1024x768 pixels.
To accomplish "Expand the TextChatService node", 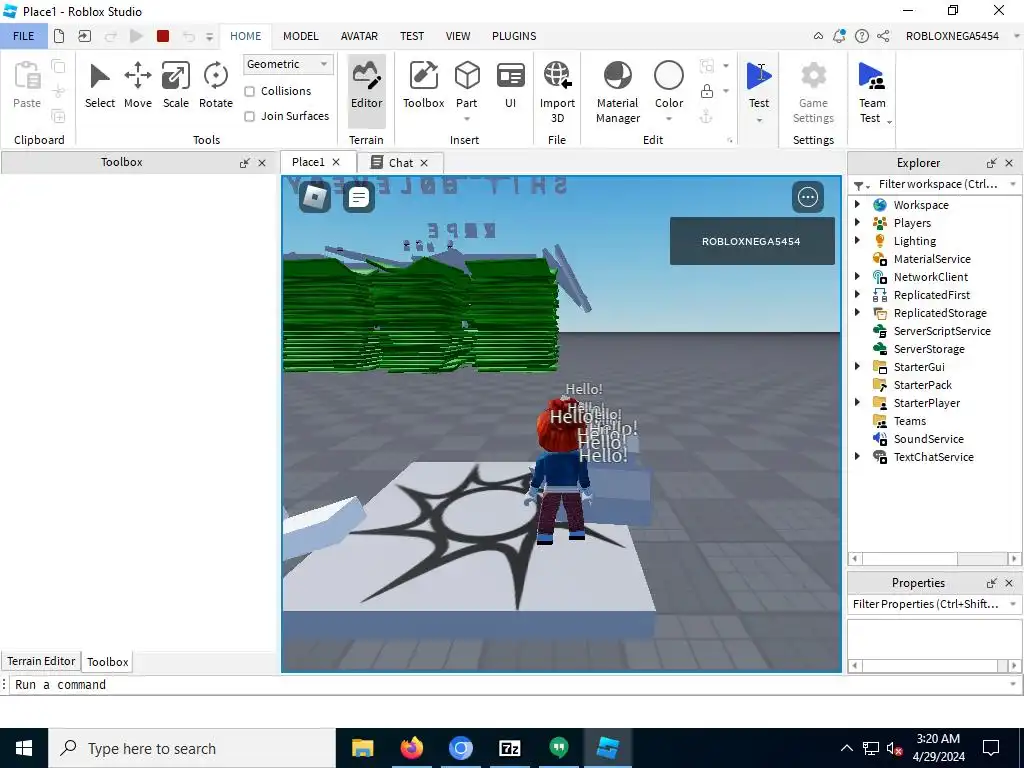I will [857, 456].
